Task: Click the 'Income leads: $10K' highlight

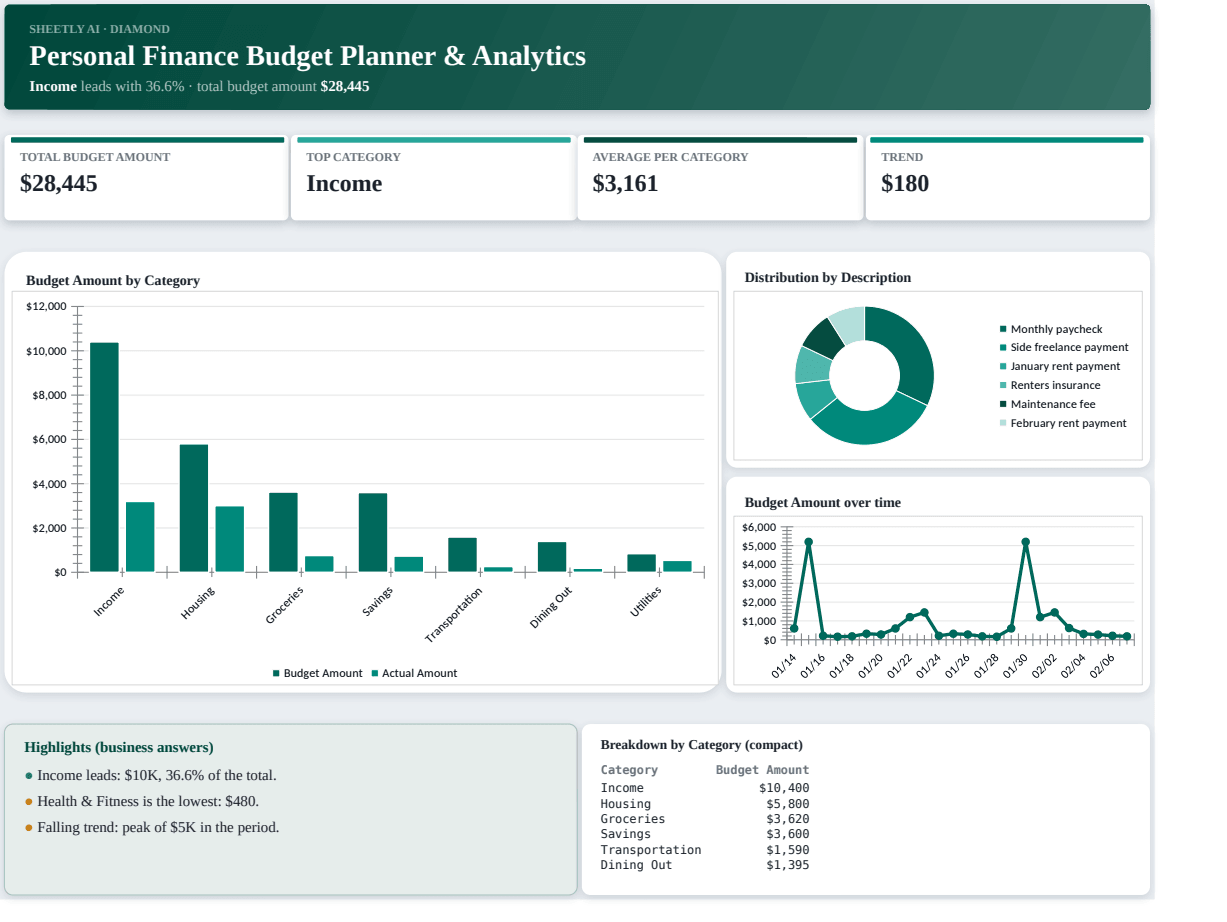Action: (150, 776)
